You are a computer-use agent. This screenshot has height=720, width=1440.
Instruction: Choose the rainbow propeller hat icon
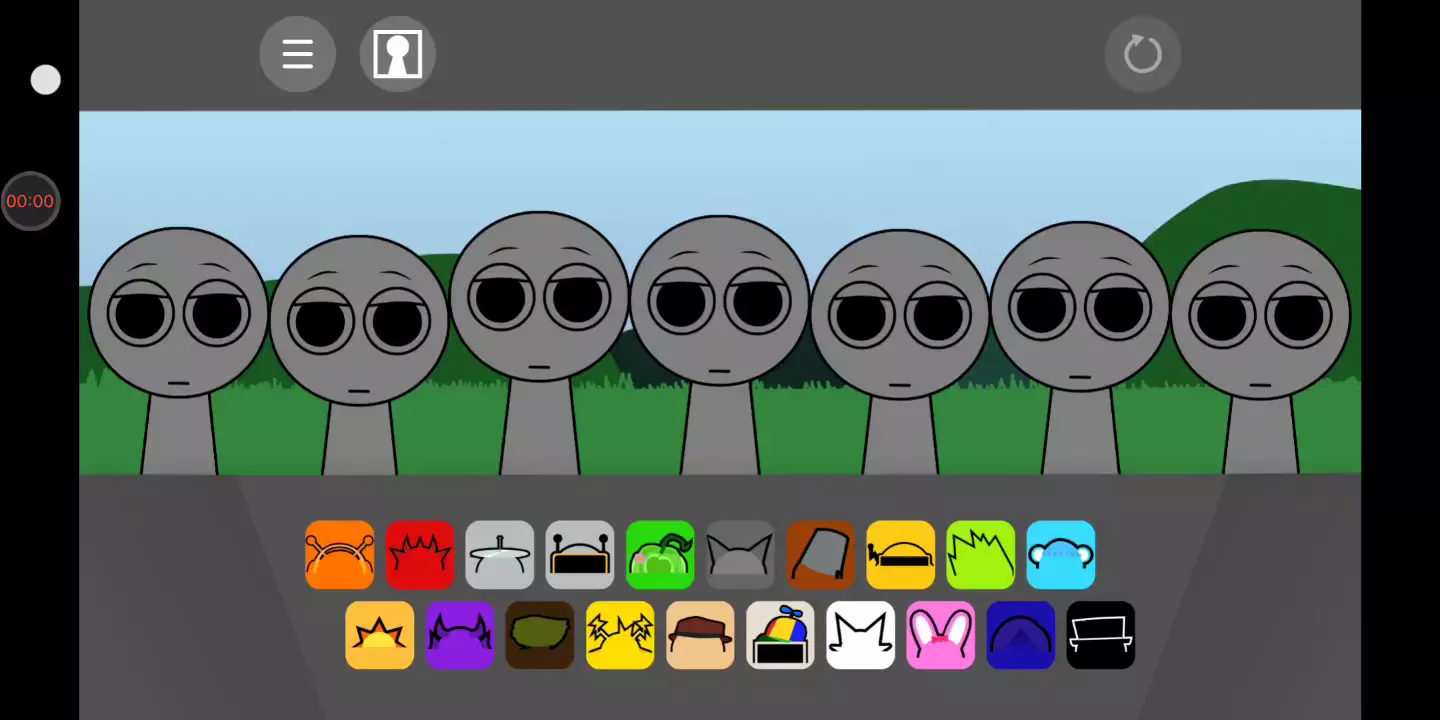coord(780,635)
